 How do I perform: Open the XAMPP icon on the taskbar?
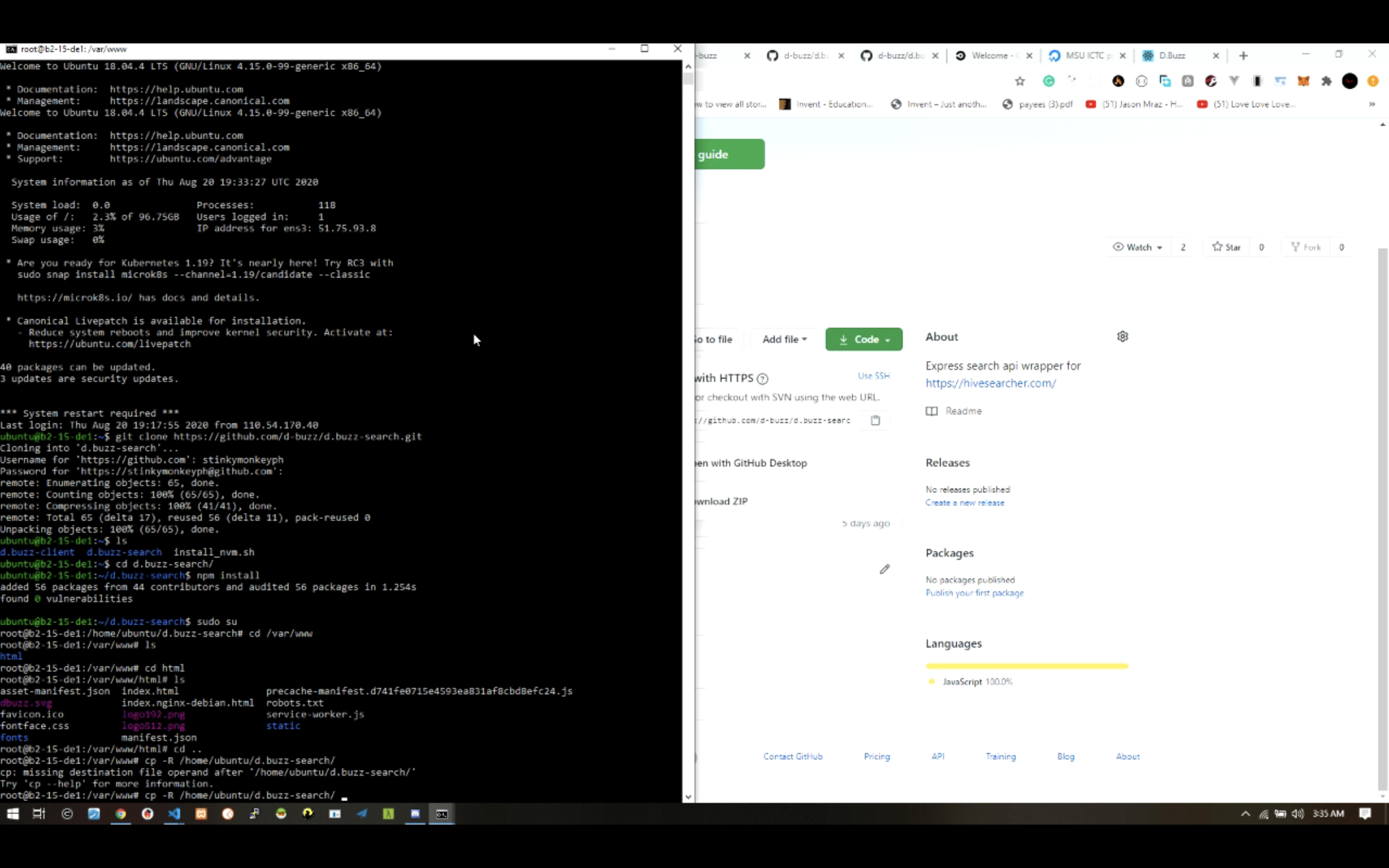(201, 814)
